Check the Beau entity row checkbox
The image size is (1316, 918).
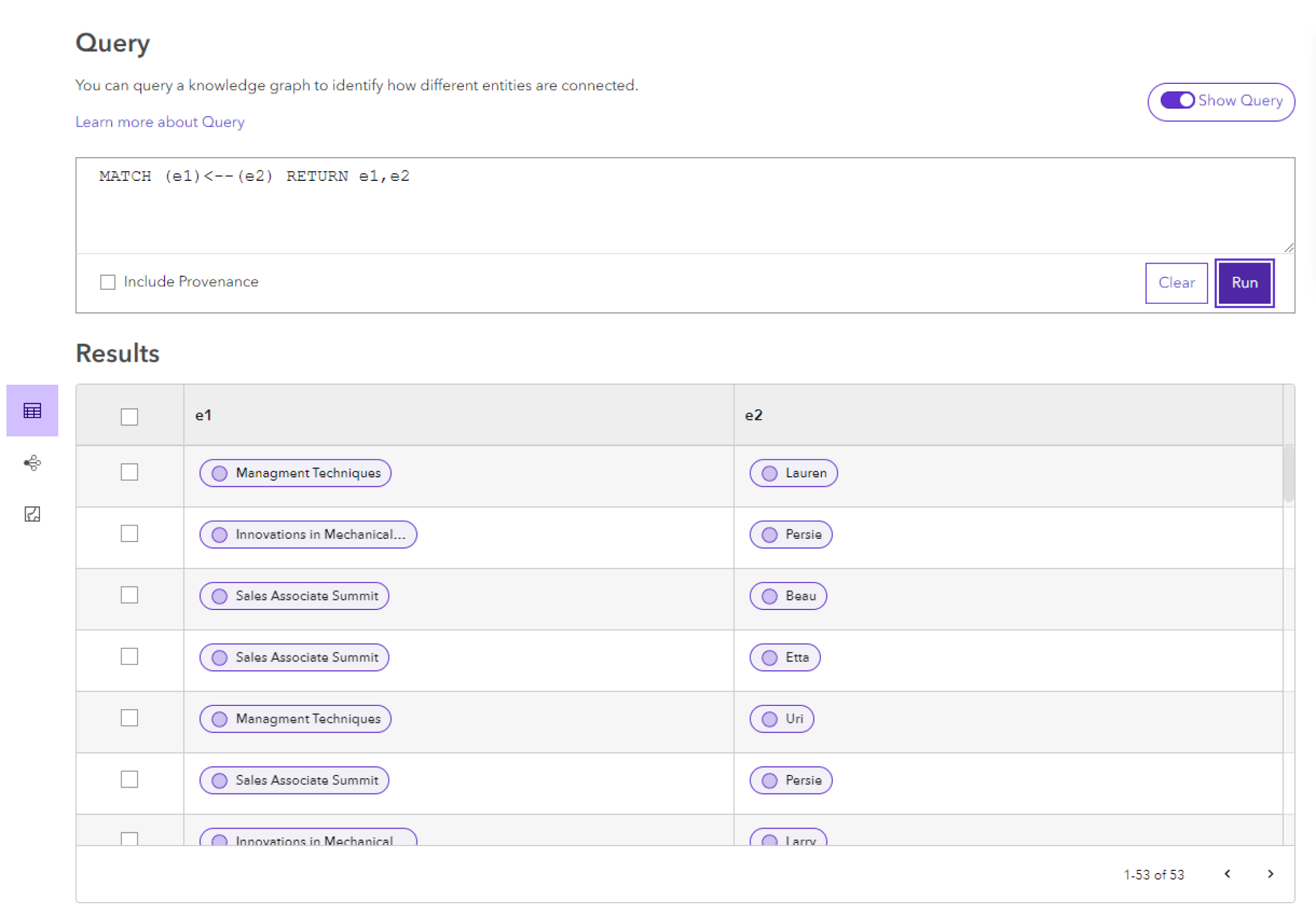pos(129,595)
